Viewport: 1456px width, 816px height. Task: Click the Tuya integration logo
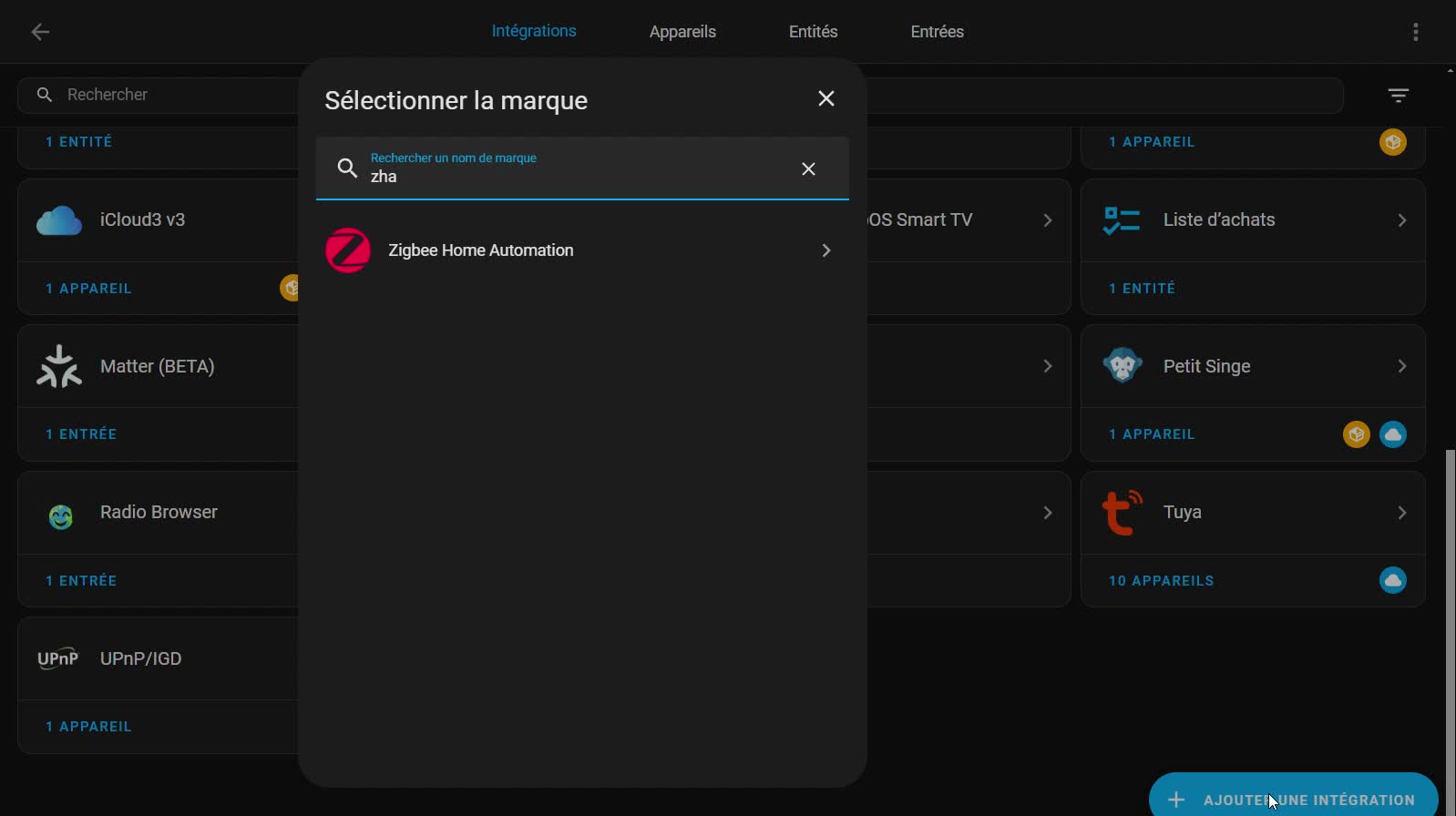1122,513
